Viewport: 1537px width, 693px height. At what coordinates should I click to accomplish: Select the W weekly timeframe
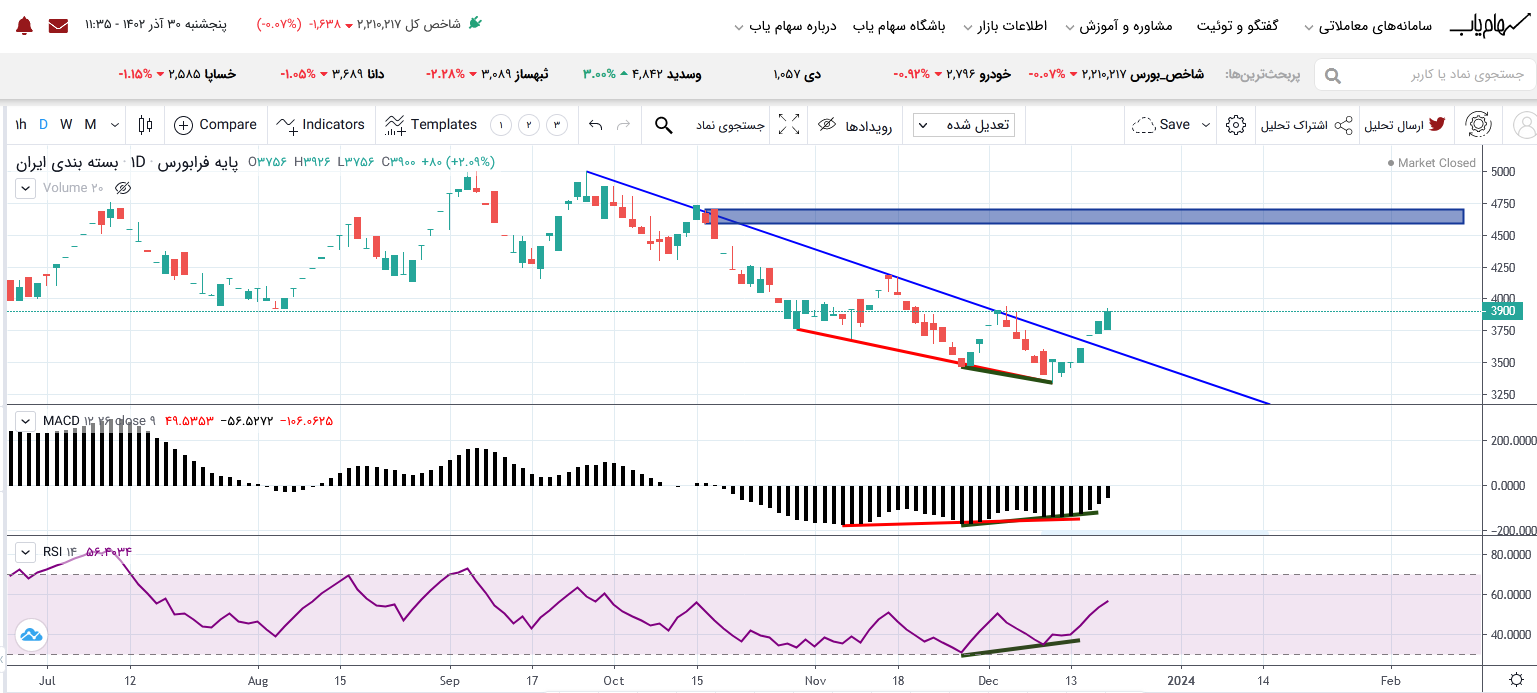click(66, 125)
